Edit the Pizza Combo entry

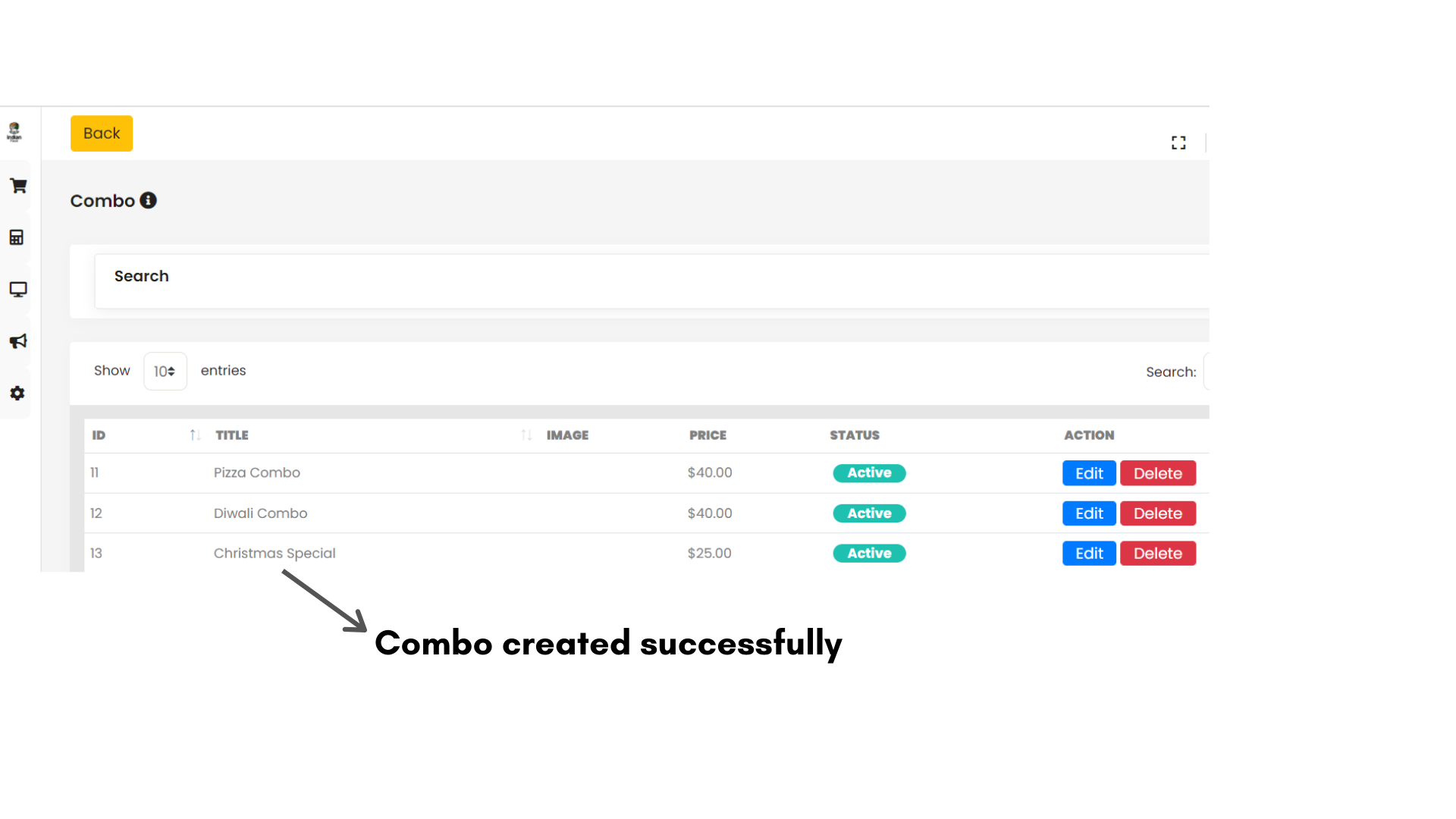pos(1089,473)
